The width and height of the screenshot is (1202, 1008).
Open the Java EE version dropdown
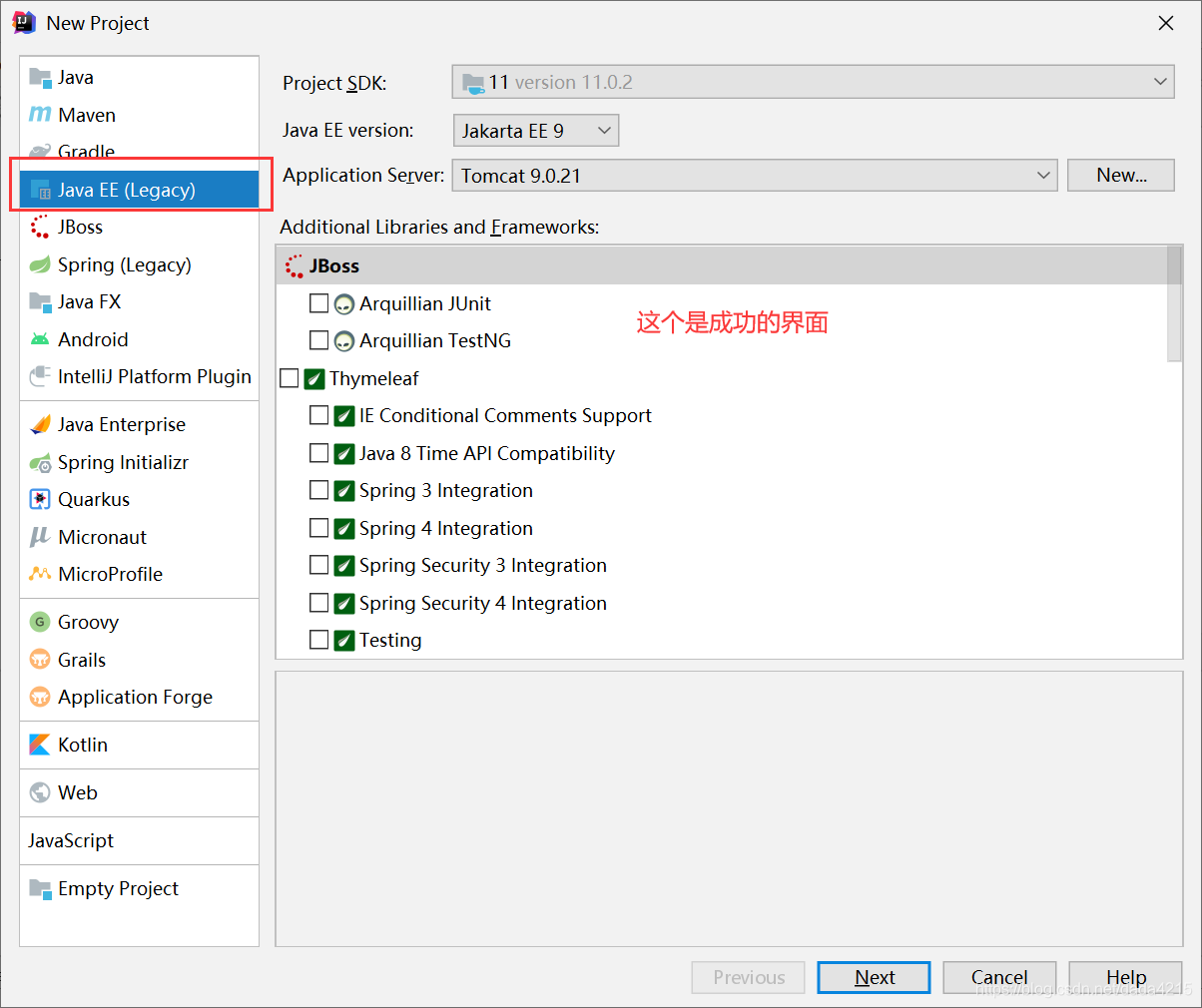536,131
